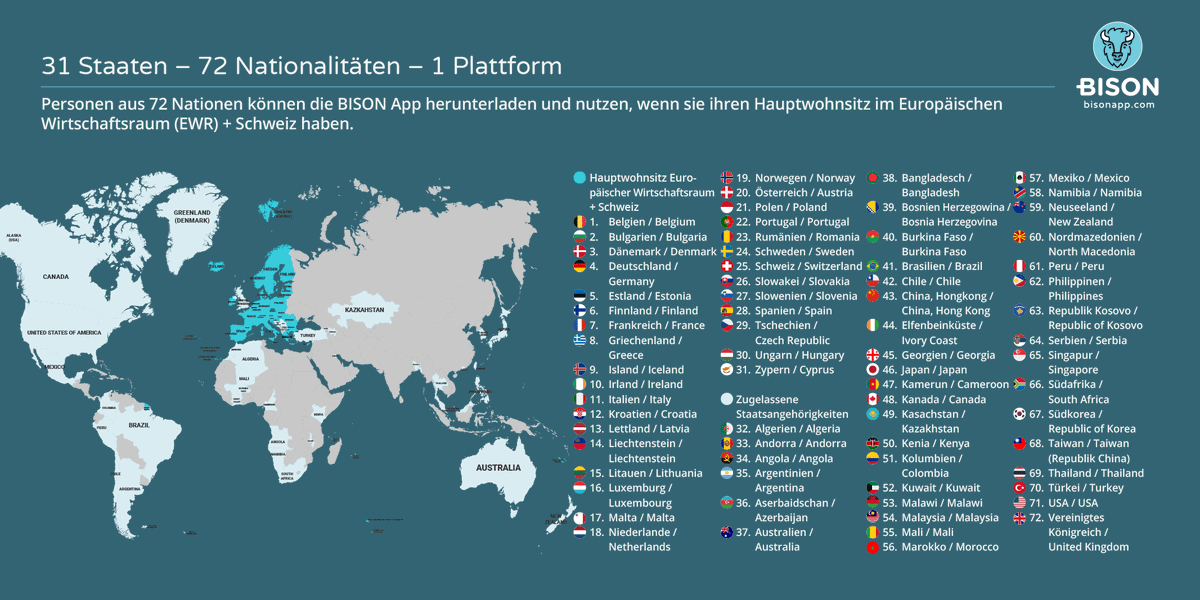
Task: Click the Switzerland flag icon
Action: (x=727, y=267)
